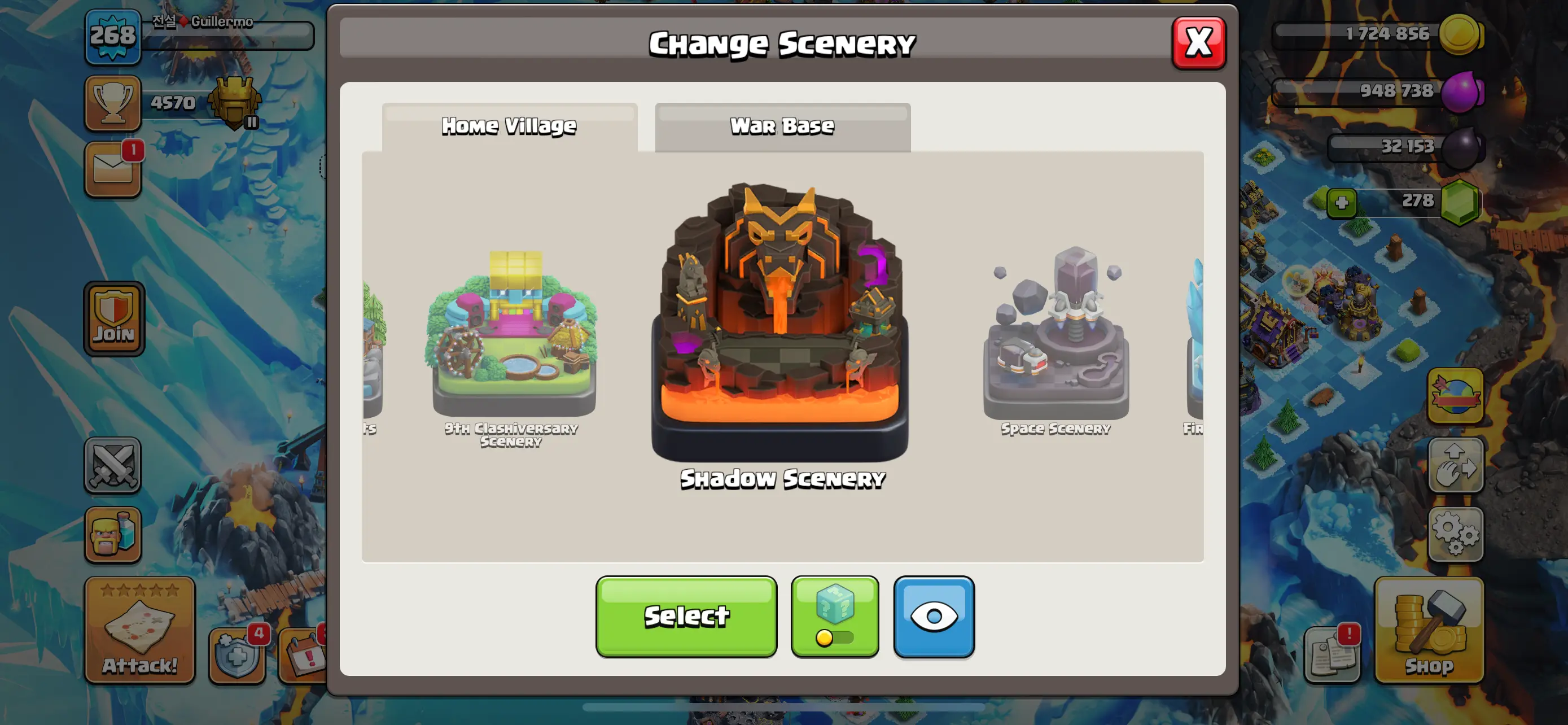Switch to the War Base tab
This screenshot has width=1568, height=725.
click(782, 126)
